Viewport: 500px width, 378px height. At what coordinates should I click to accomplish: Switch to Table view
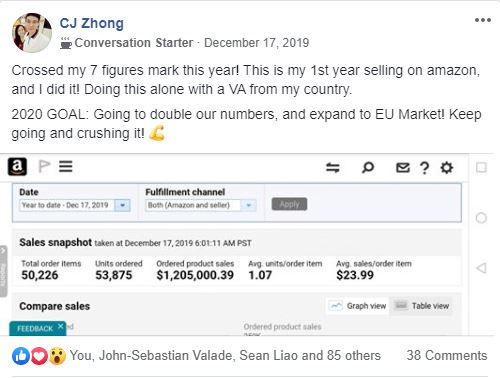coord(421,306)
